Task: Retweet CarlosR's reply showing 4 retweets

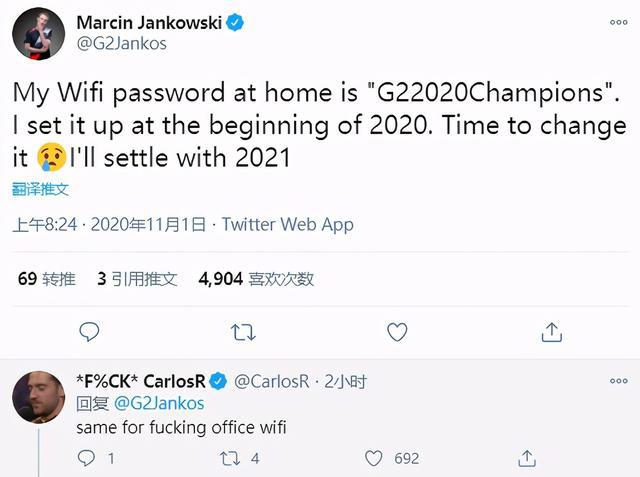Action: point(230,459)
